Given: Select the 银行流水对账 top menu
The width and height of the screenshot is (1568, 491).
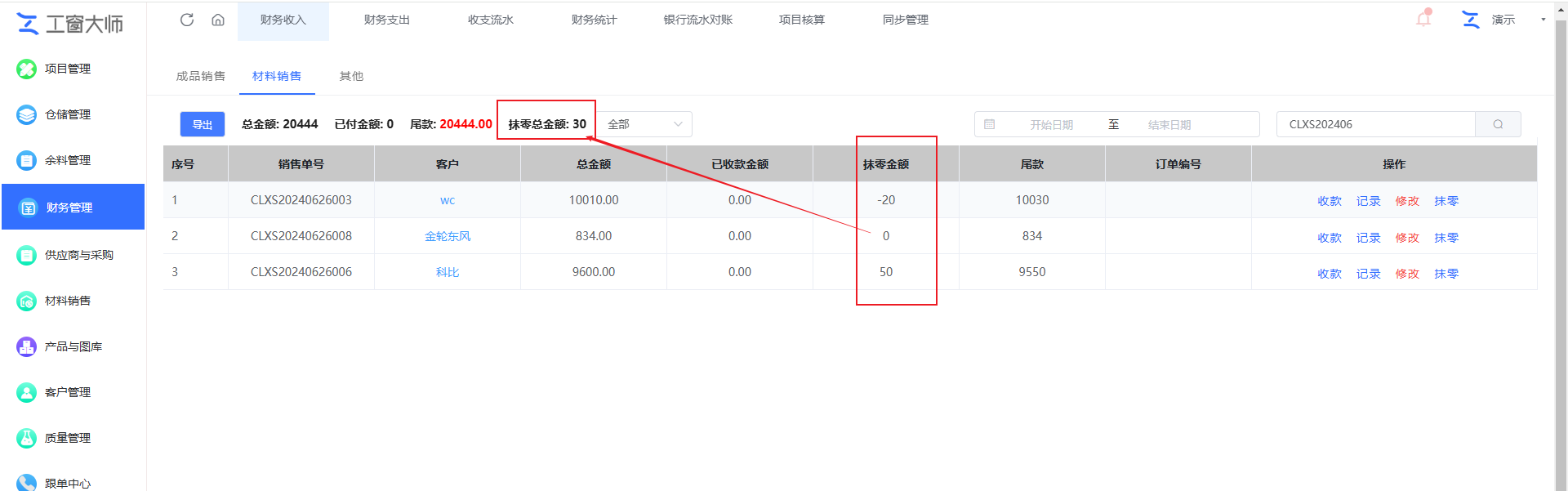Looking at the screenshot, I should pyautogui.click(x=697, y=20).
